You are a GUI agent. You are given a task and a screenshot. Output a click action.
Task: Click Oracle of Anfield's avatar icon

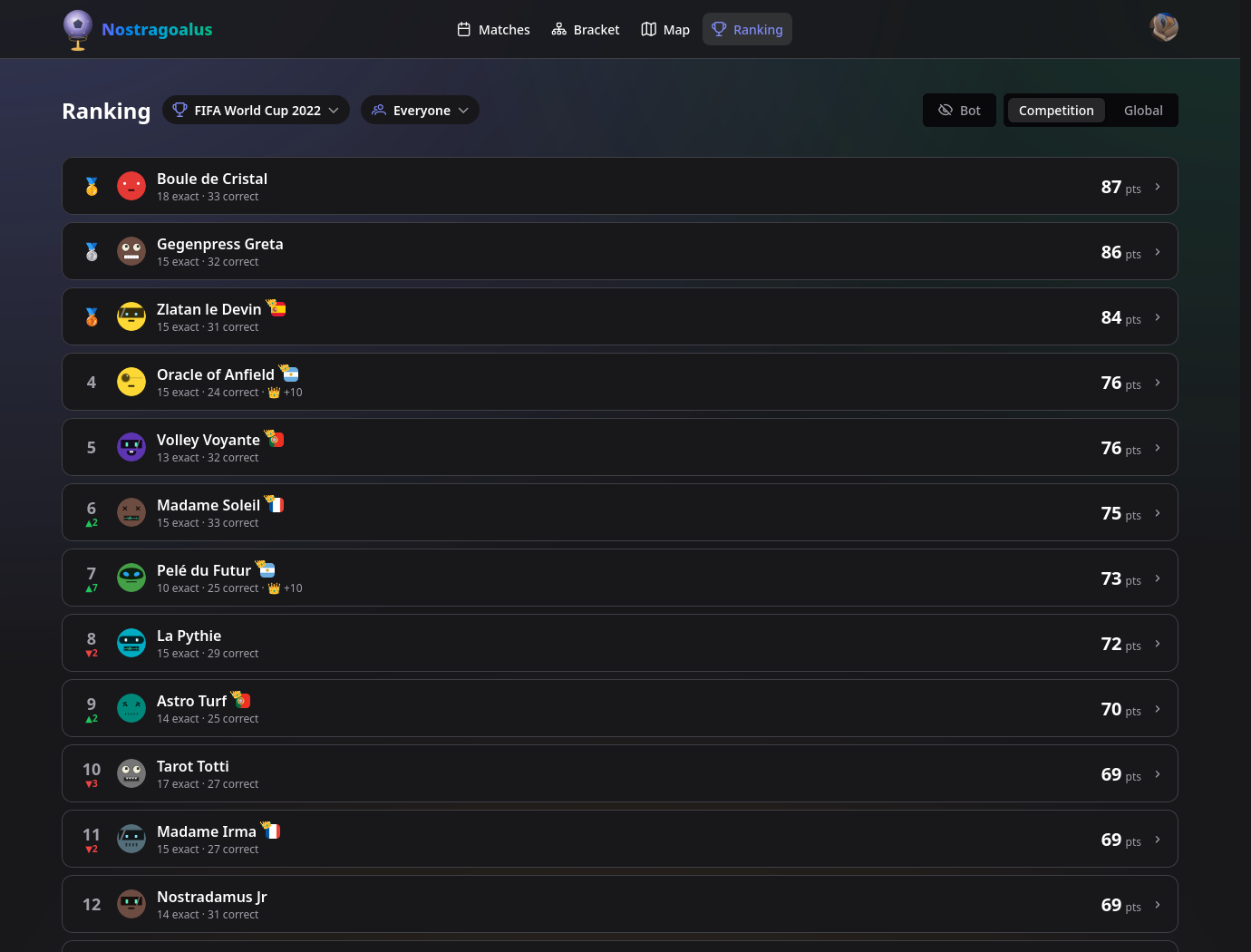(131, 382)
